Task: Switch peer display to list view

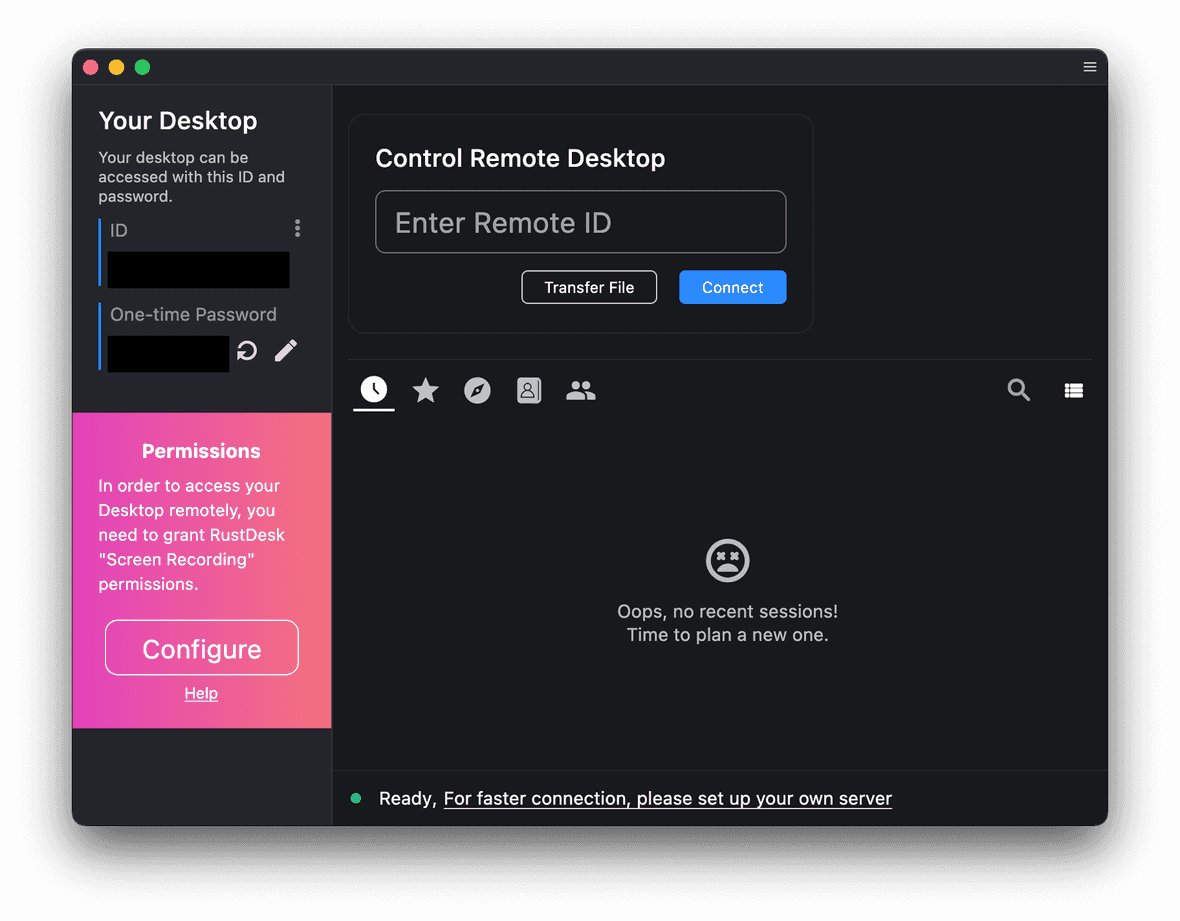Action: tap(1074, 390)
